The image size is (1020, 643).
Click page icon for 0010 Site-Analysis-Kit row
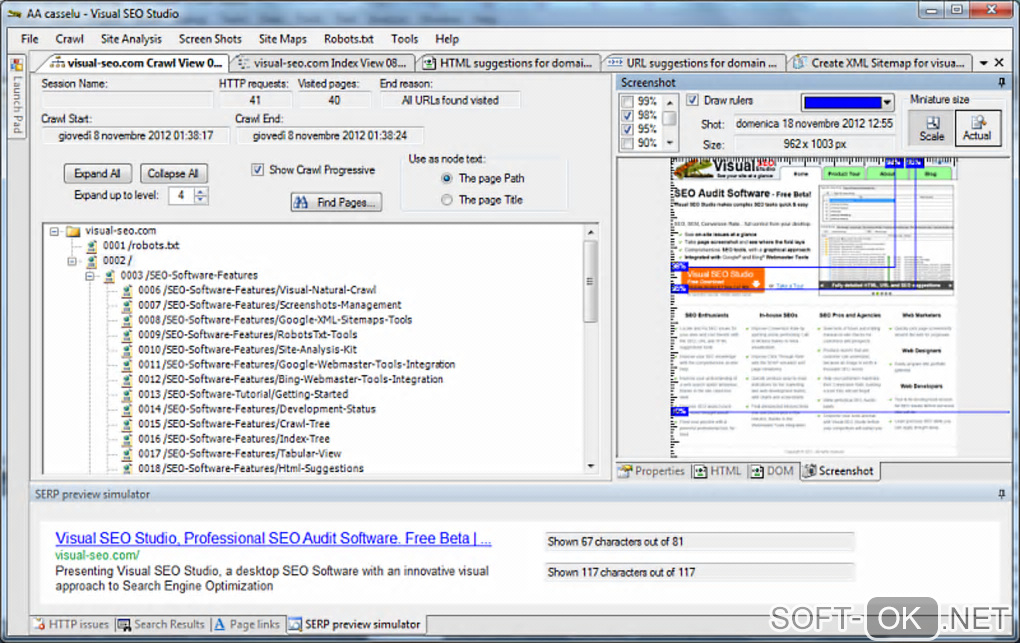pyautogui.click(x=128, y=350)
